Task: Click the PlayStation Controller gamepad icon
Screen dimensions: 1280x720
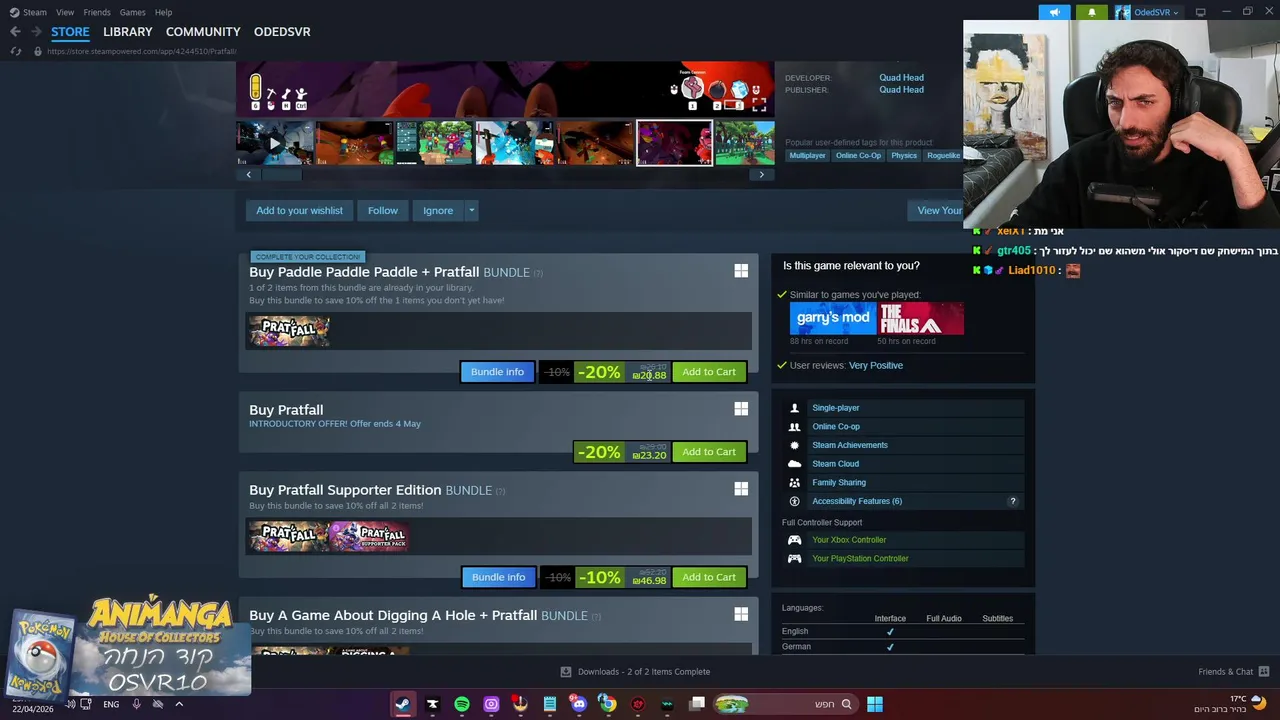Action: [794, 559]
